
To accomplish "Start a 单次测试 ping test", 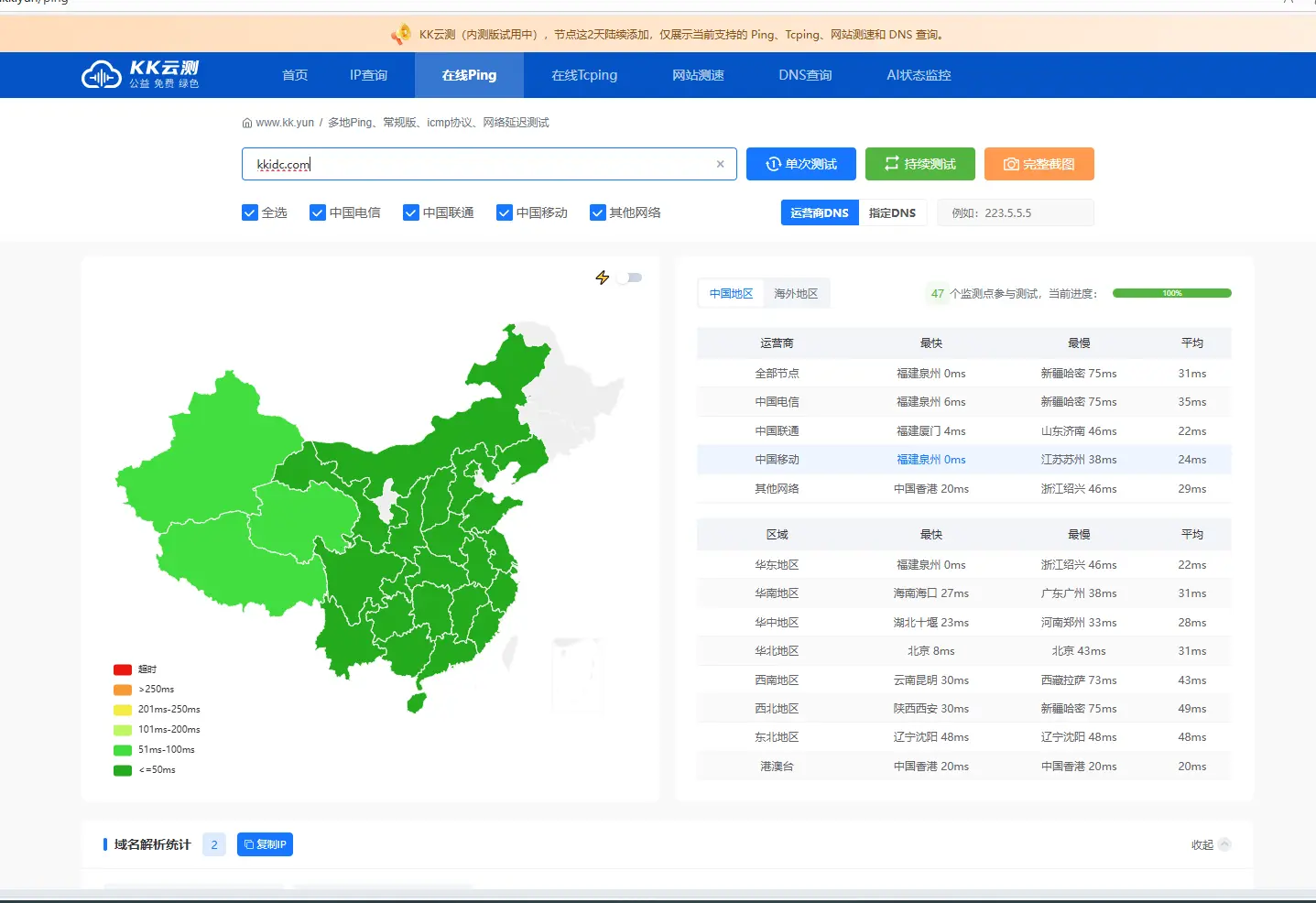I will (801, 164).
